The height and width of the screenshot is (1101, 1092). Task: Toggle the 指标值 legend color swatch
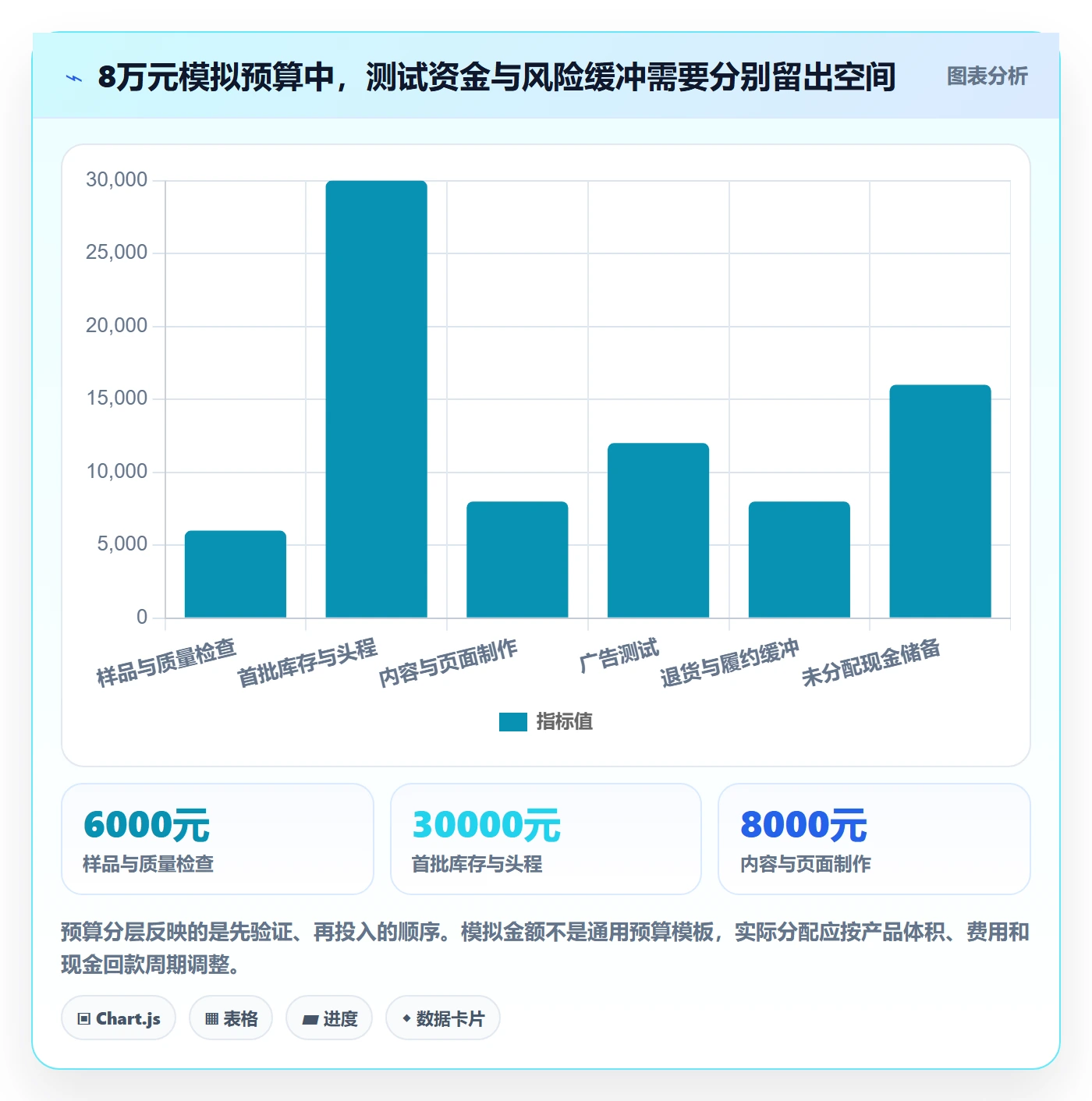coord(513,722)
